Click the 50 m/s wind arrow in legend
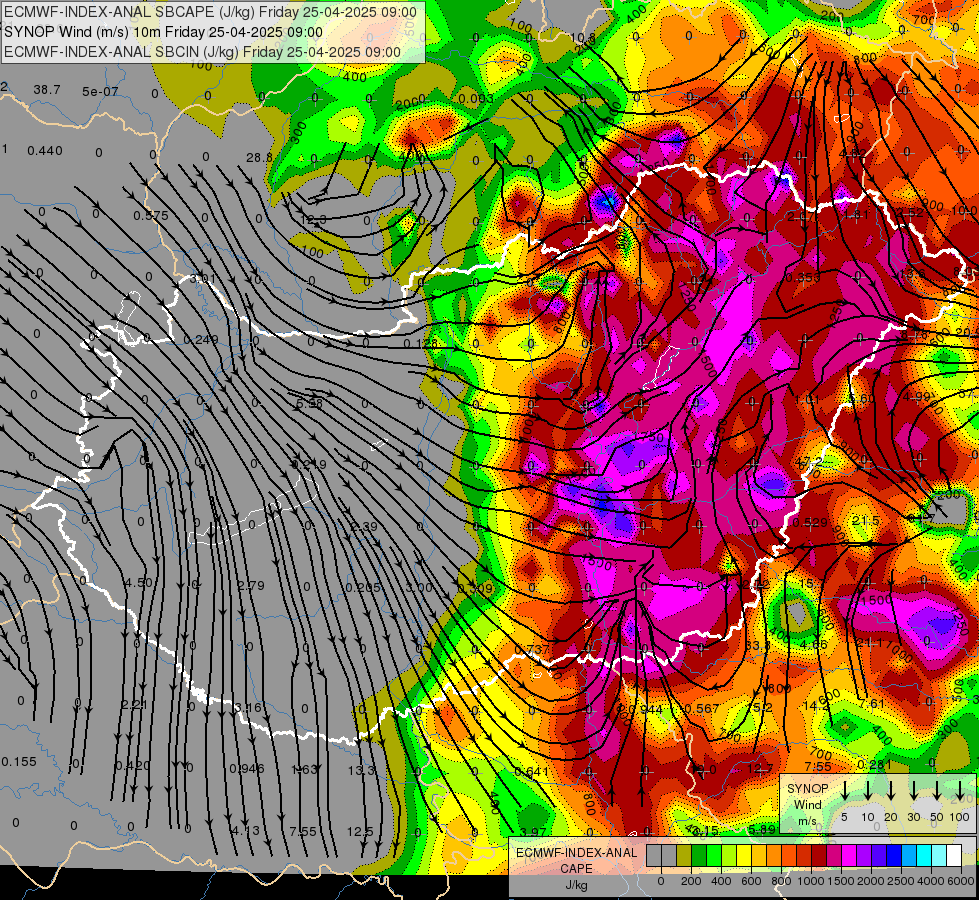Screen dimensions: 979x900 937,789
